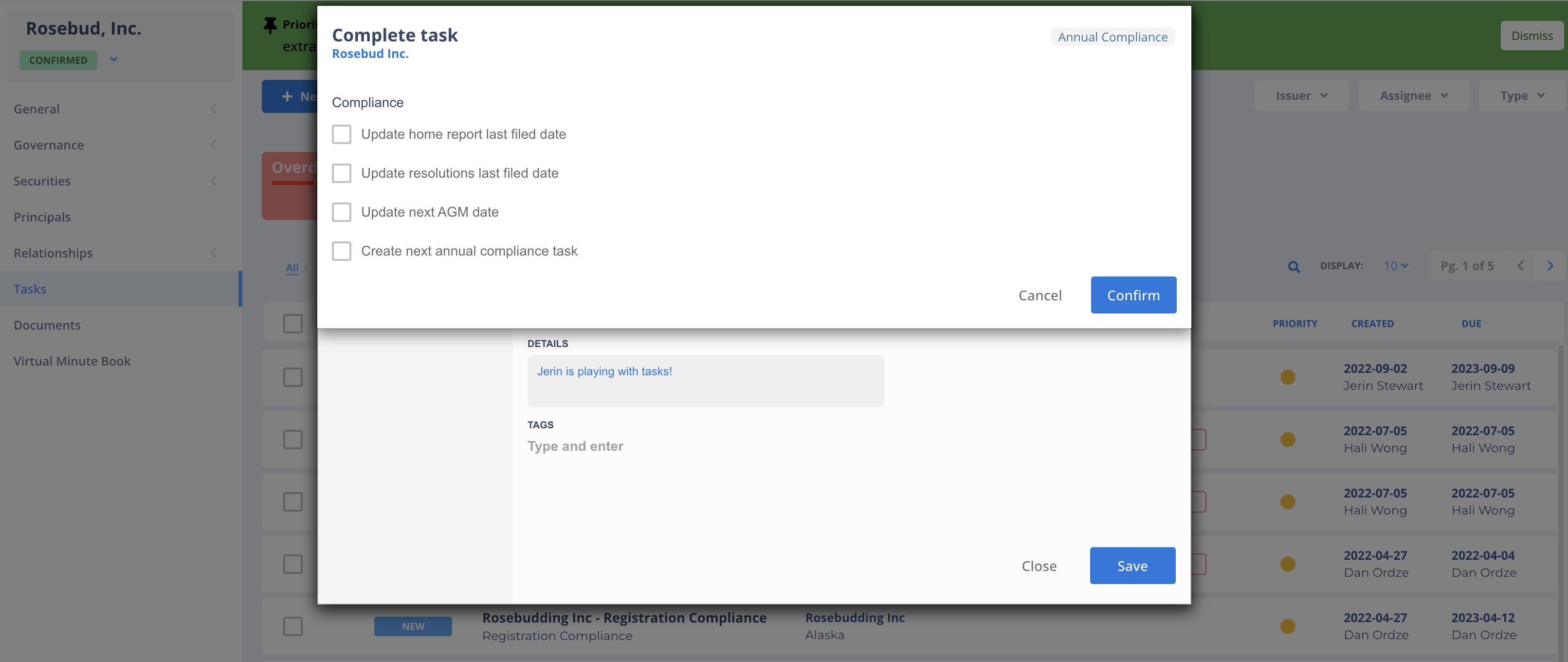This screenshot has height=662, width=1568.
Task: Enable Update next AGM date option
Action: tap(342, 212)
